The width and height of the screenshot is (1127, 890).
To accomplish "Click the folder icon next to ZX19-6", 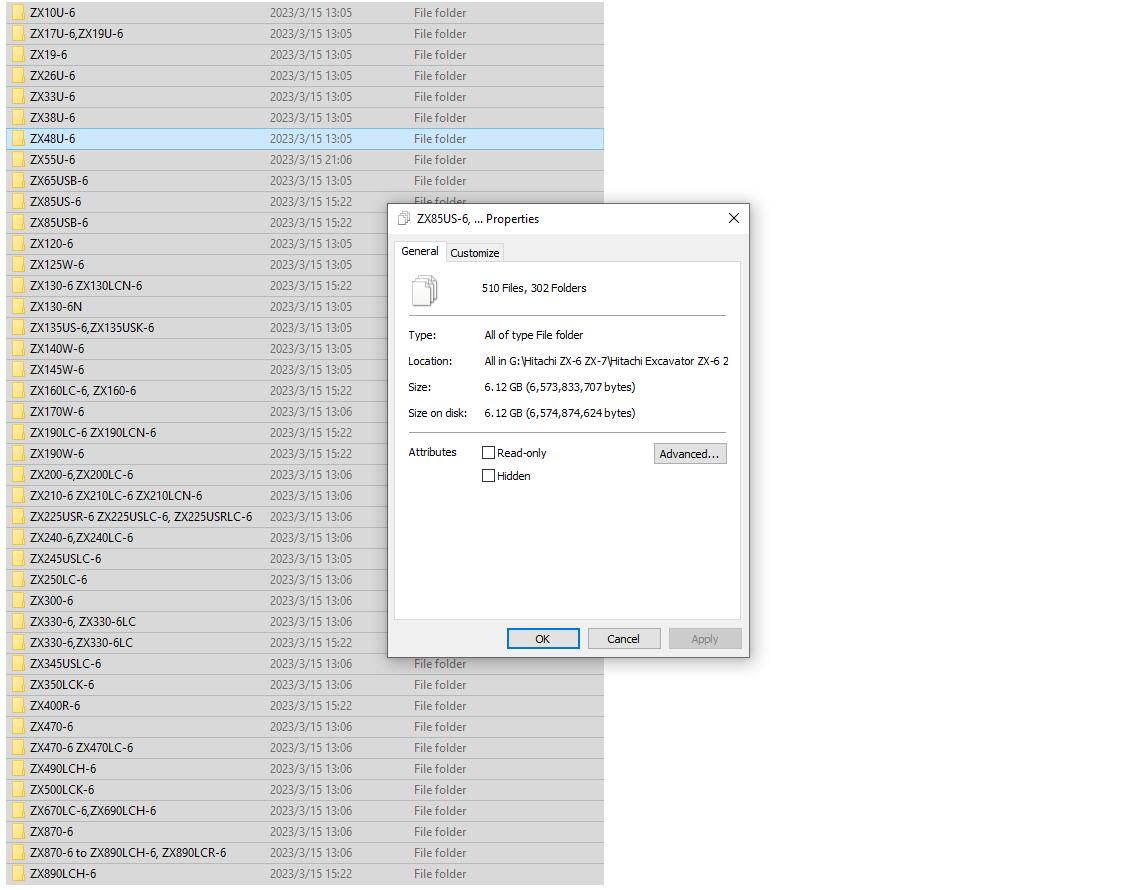I will coord(18,55).
